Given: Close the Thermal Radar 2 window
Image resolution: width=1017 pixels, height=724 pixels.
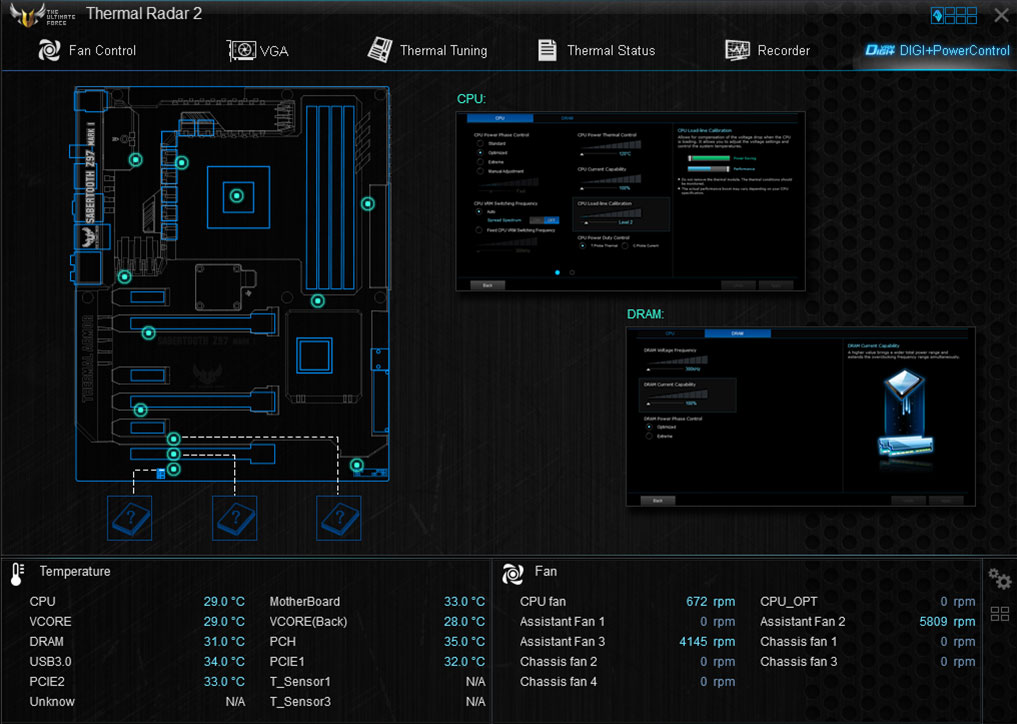Looking at the screenshot, I should coord(1001,16).
